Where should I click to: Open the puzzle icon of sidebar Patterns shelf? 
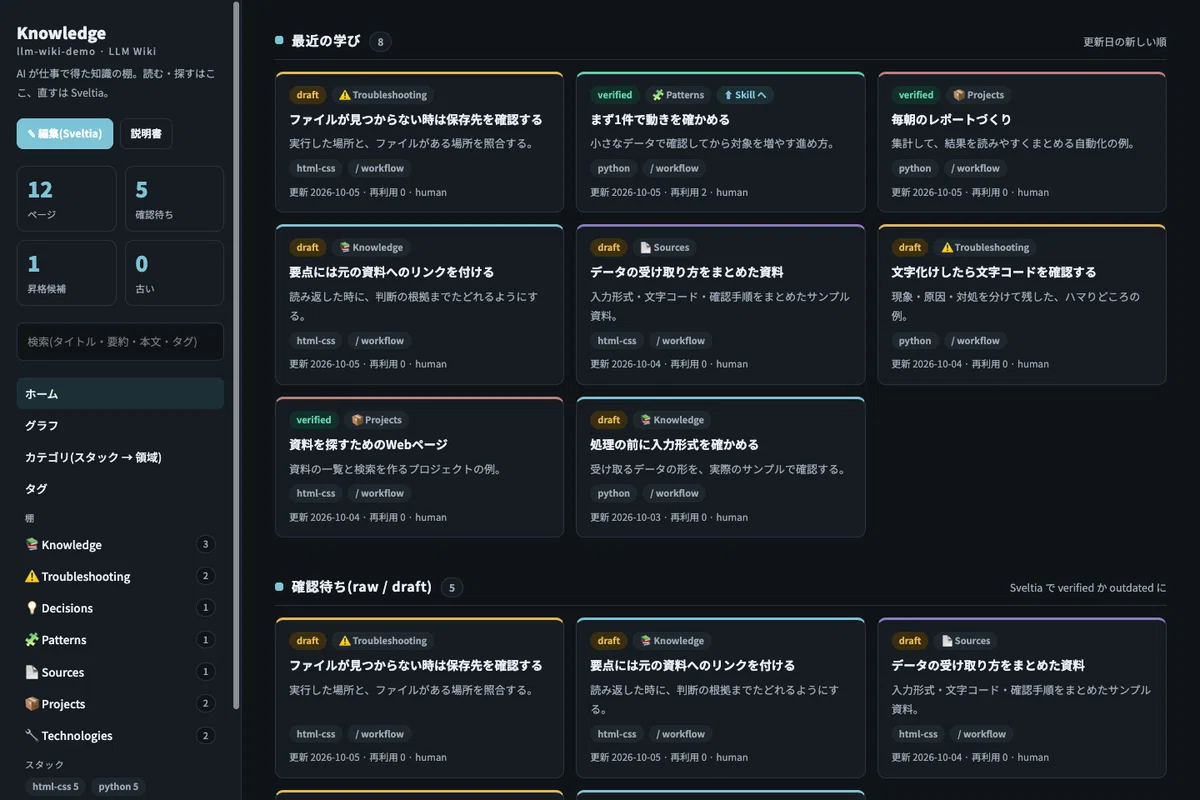(31, 640)
